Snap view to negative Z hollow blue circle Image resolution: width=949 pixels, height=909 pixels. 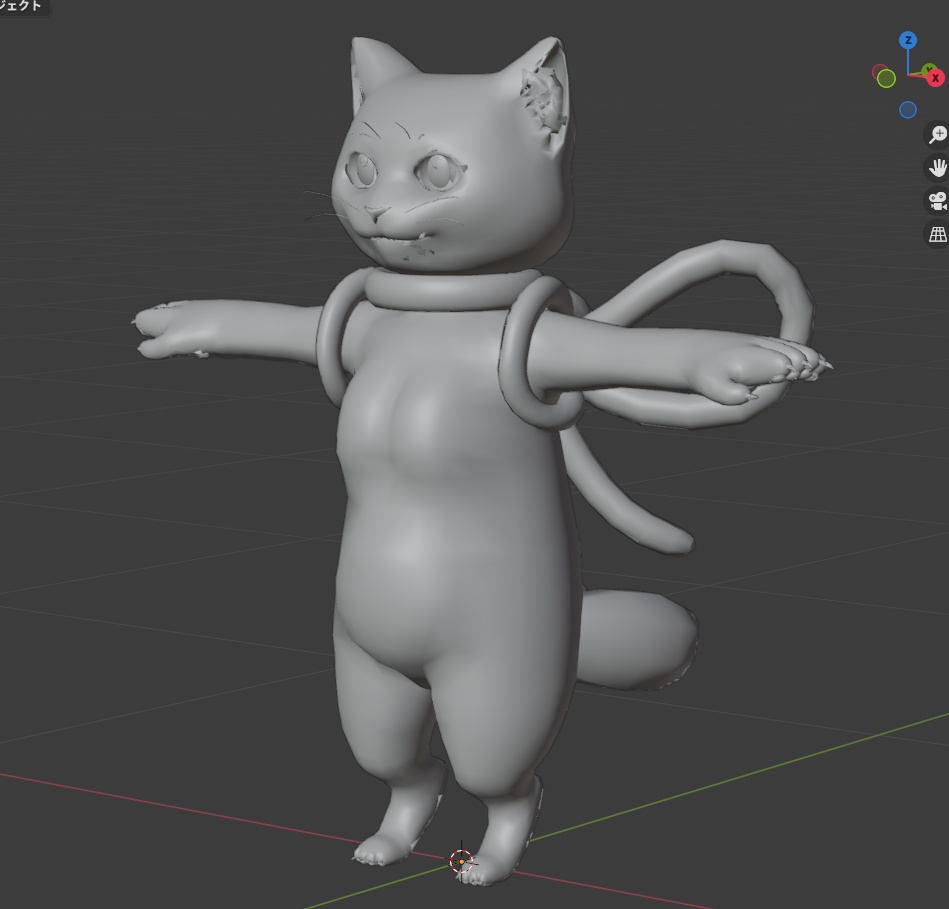click(907, 110)
